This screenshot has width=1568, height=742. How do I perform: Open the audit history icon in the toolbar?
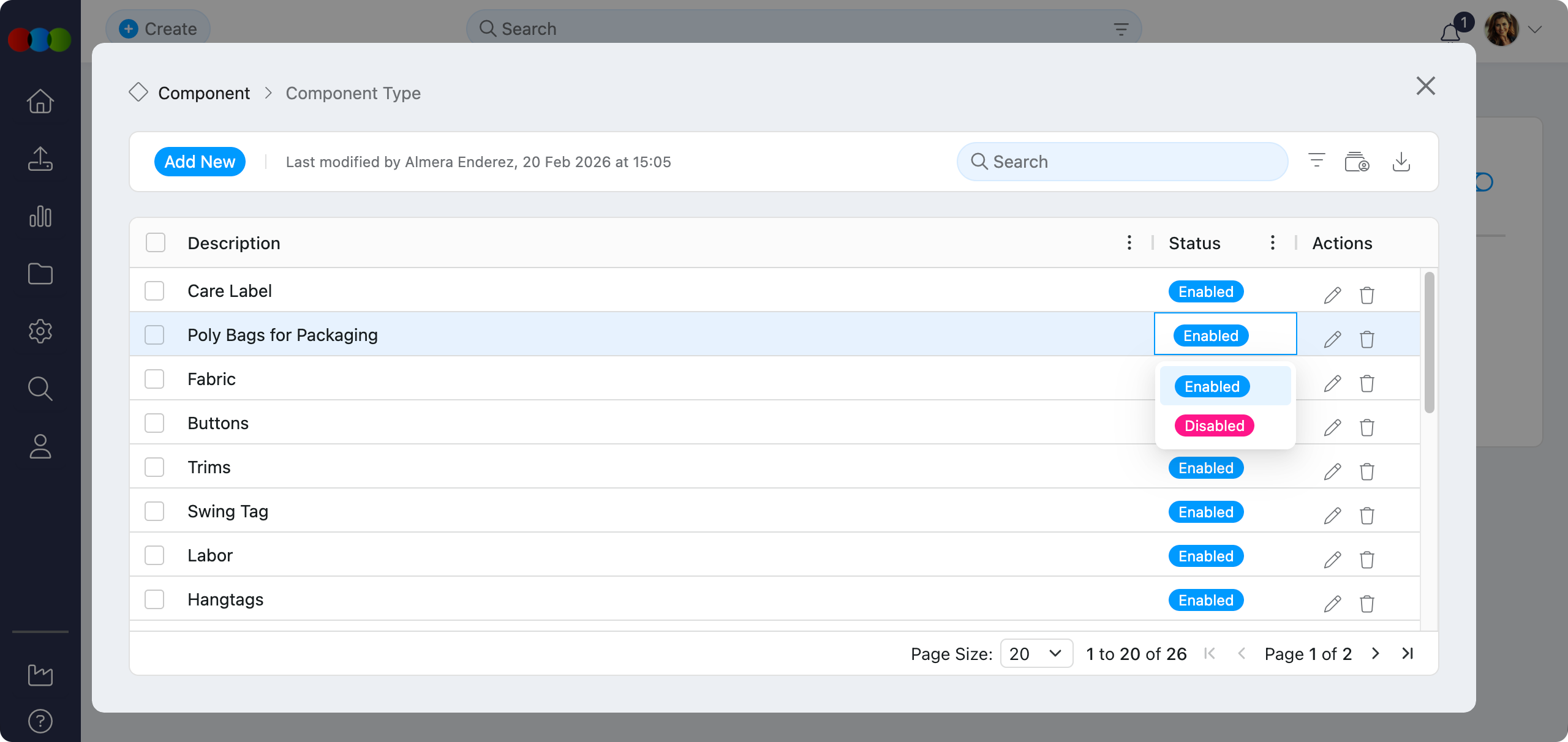click(x=1357, y=161)
